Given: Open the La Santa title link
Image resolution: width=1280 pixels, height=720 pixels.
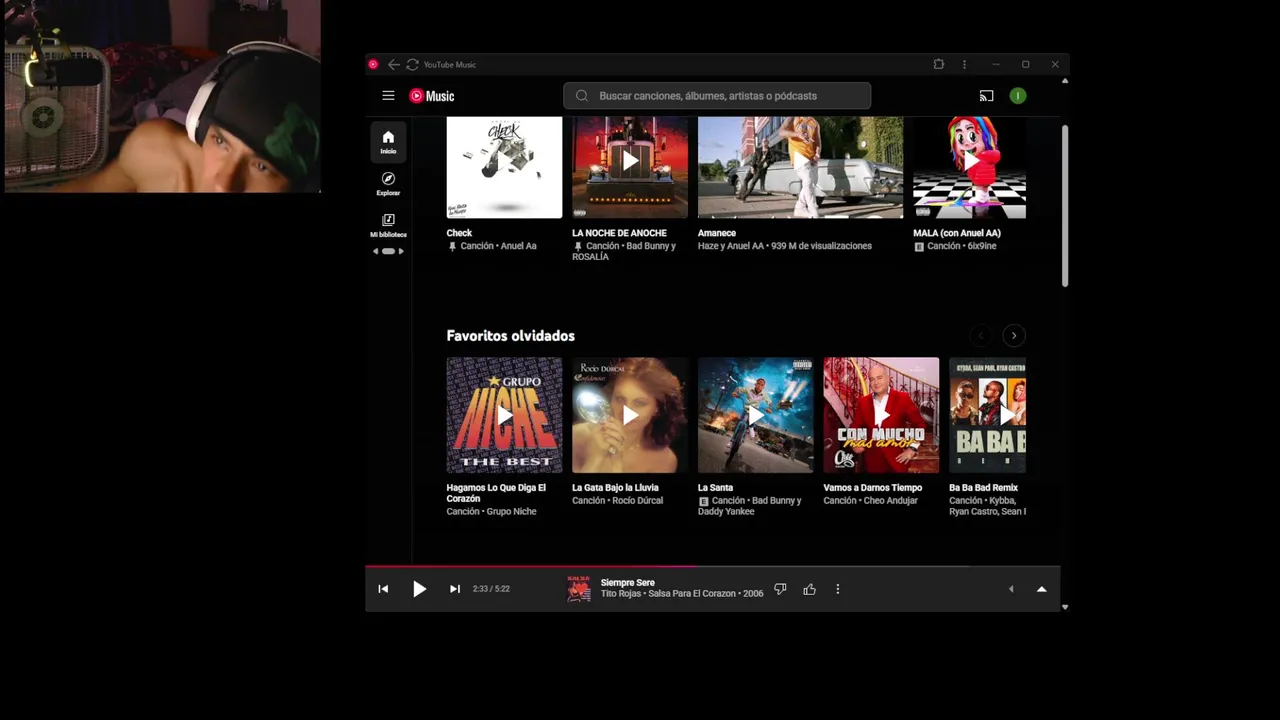Looking at the screenshot, I should click(x=715, y=488).
